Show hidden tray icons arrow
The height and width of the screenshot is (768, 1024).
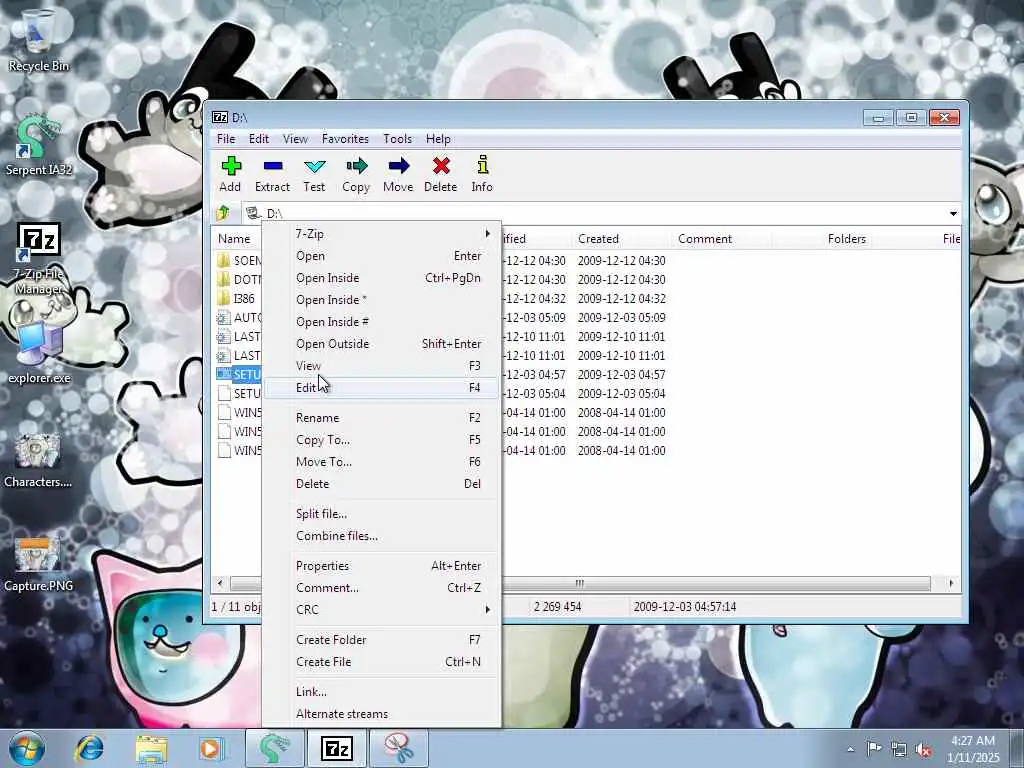(x=850, y=750)
